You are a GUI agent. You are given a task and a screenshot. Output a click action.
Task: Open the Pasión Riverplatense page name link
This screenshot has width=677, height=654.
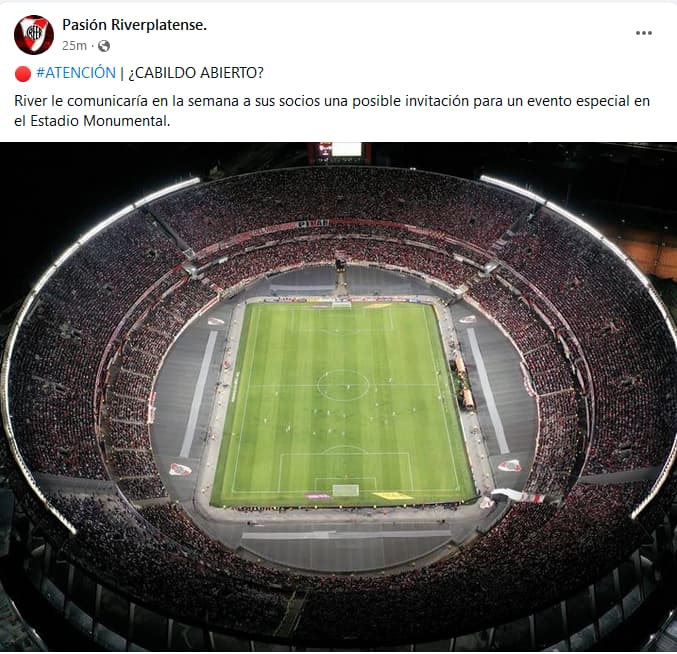tap(134, 25)
